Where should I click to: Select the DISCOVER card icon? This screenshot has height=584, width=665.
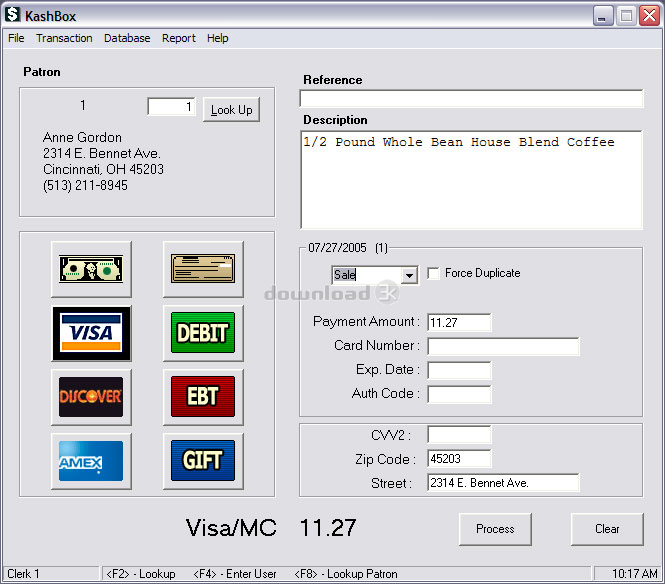91,397
